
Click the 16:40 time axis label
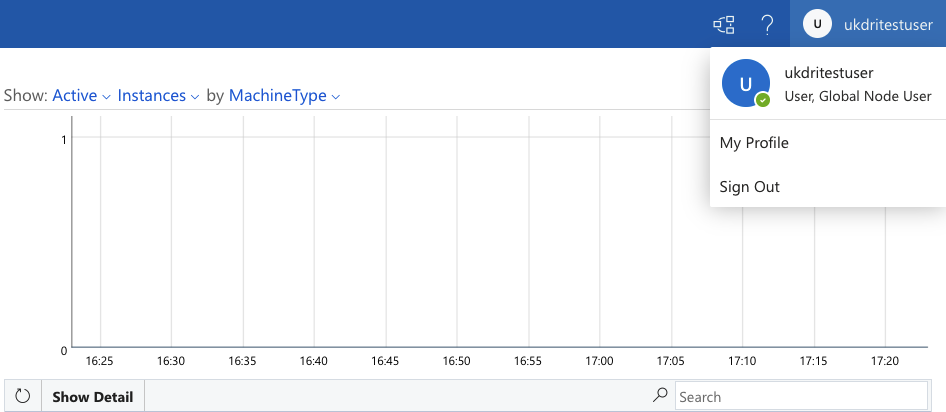tap(314, 361)
